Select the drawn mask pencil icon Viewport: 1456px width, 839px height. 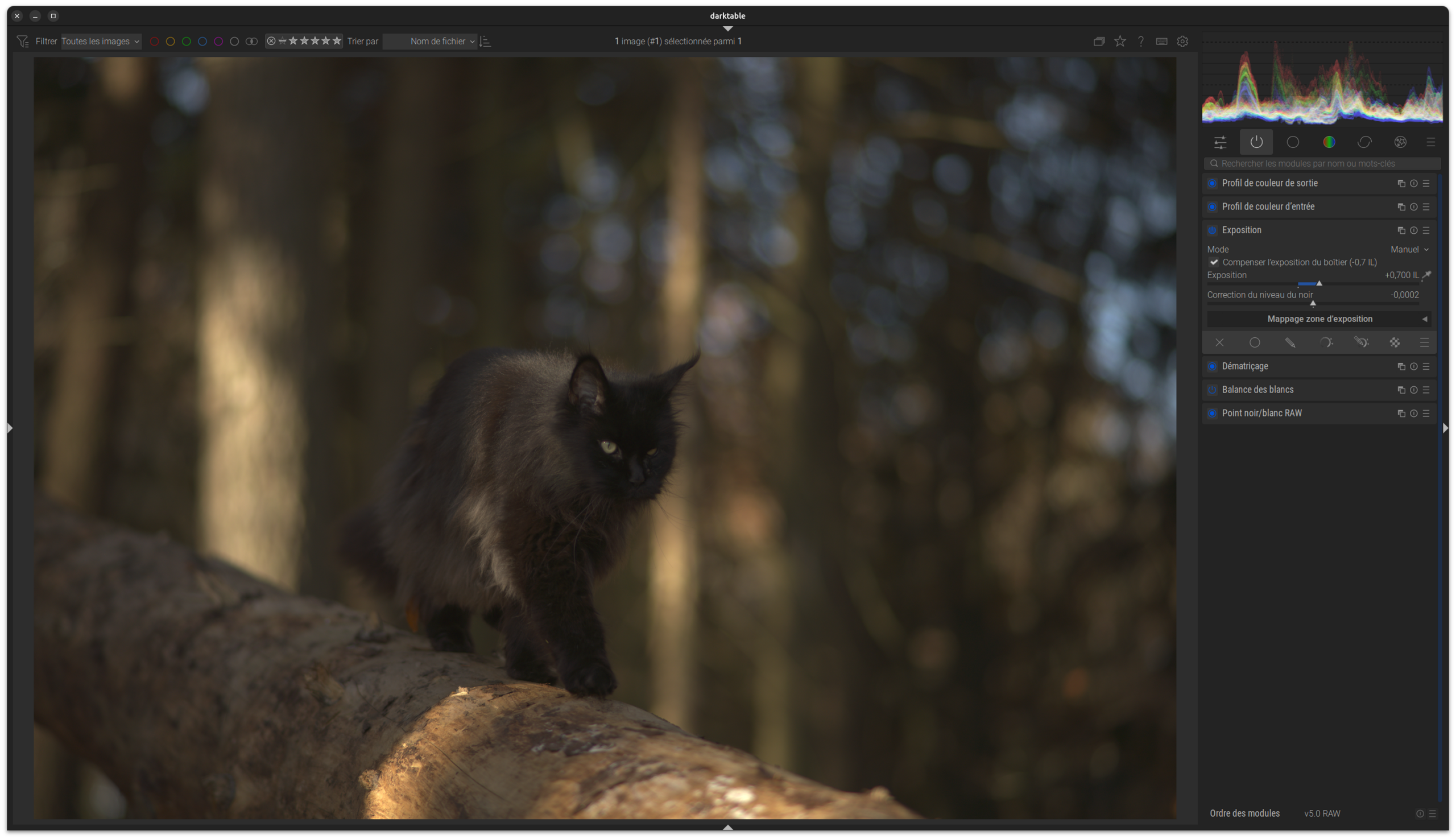pyautogui.click(x=1290, y=343)
